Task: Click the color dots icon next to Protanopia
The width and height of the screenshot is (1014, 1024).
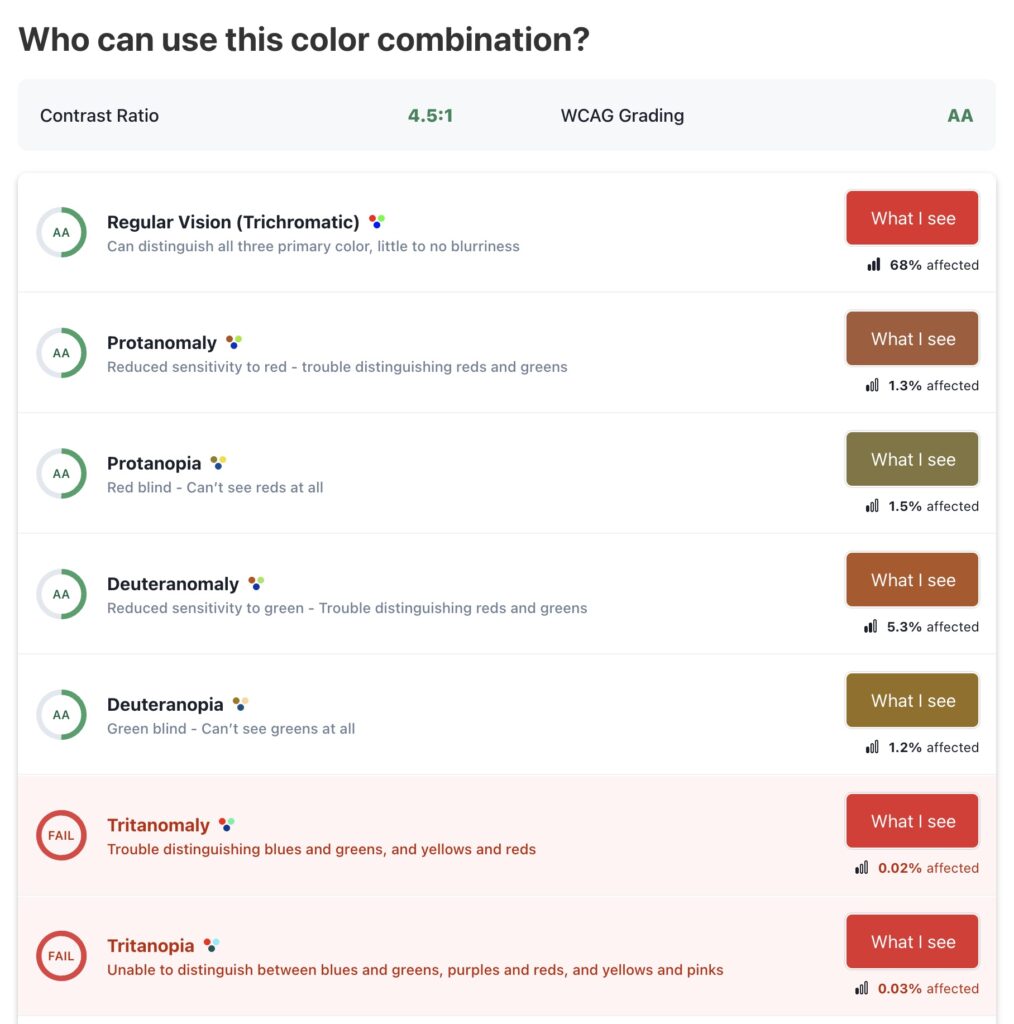Action: (218, 463)
